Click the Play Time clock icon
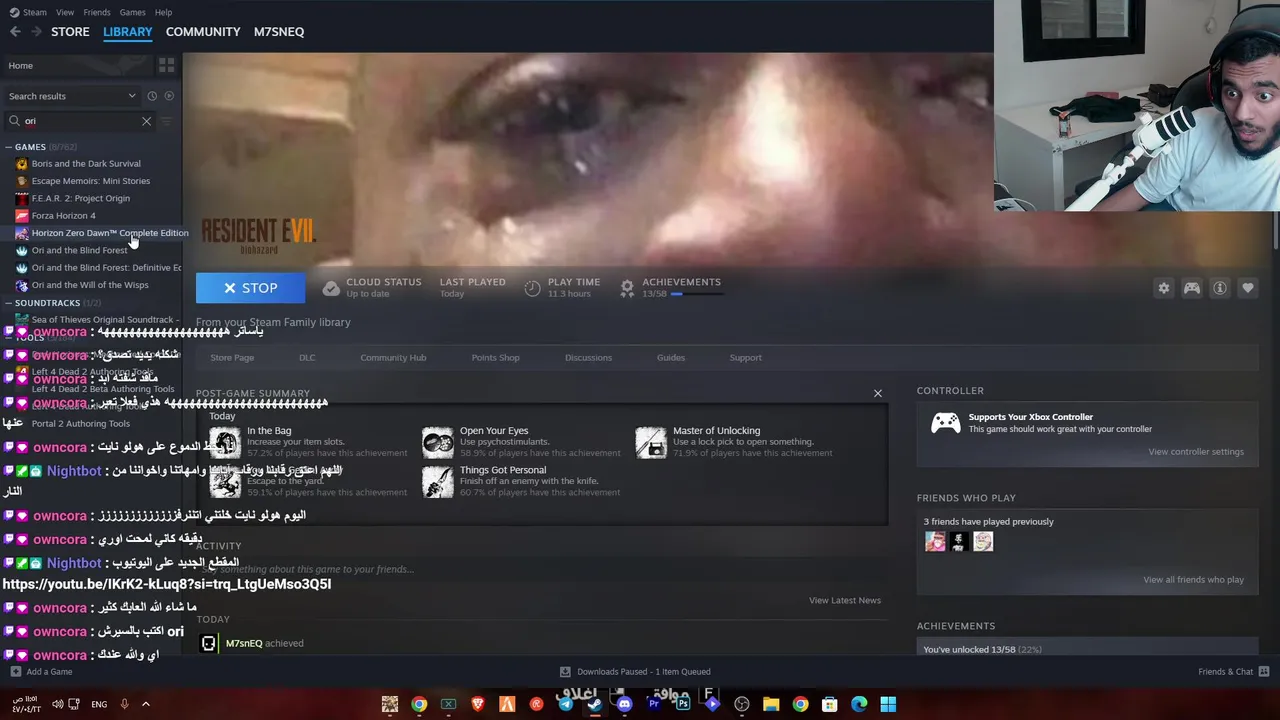Screen dimensions: 1280x720 coord(532,288)
